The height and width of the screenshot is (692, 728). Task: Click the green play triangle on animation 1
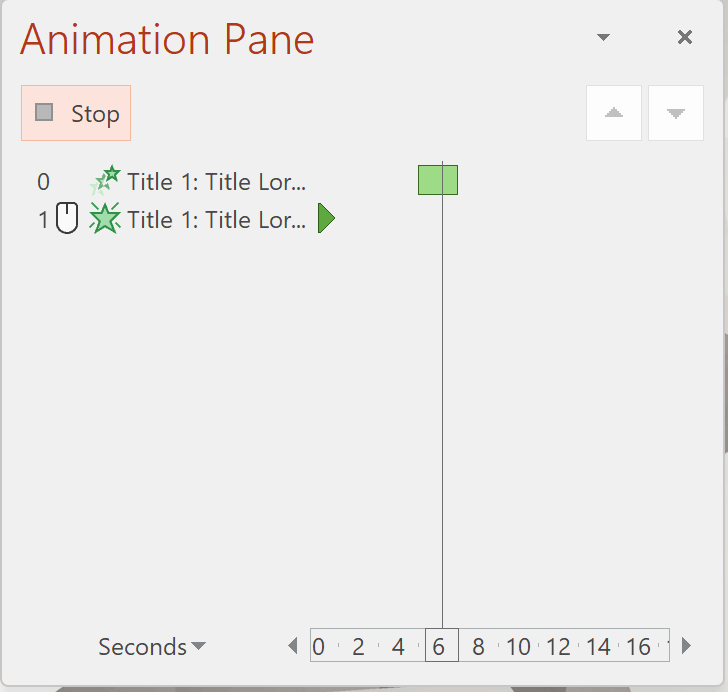[x=326, y=218]
